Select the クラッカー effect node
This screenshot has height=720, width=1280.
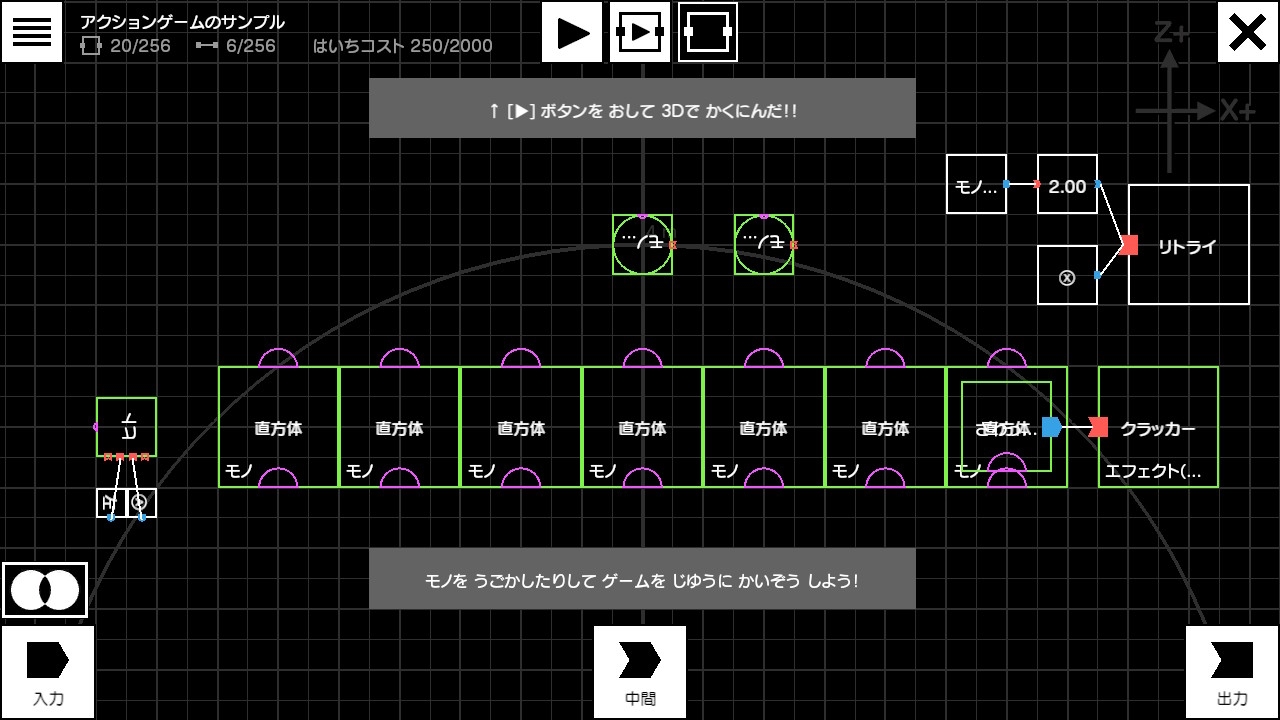point(1158,428)
